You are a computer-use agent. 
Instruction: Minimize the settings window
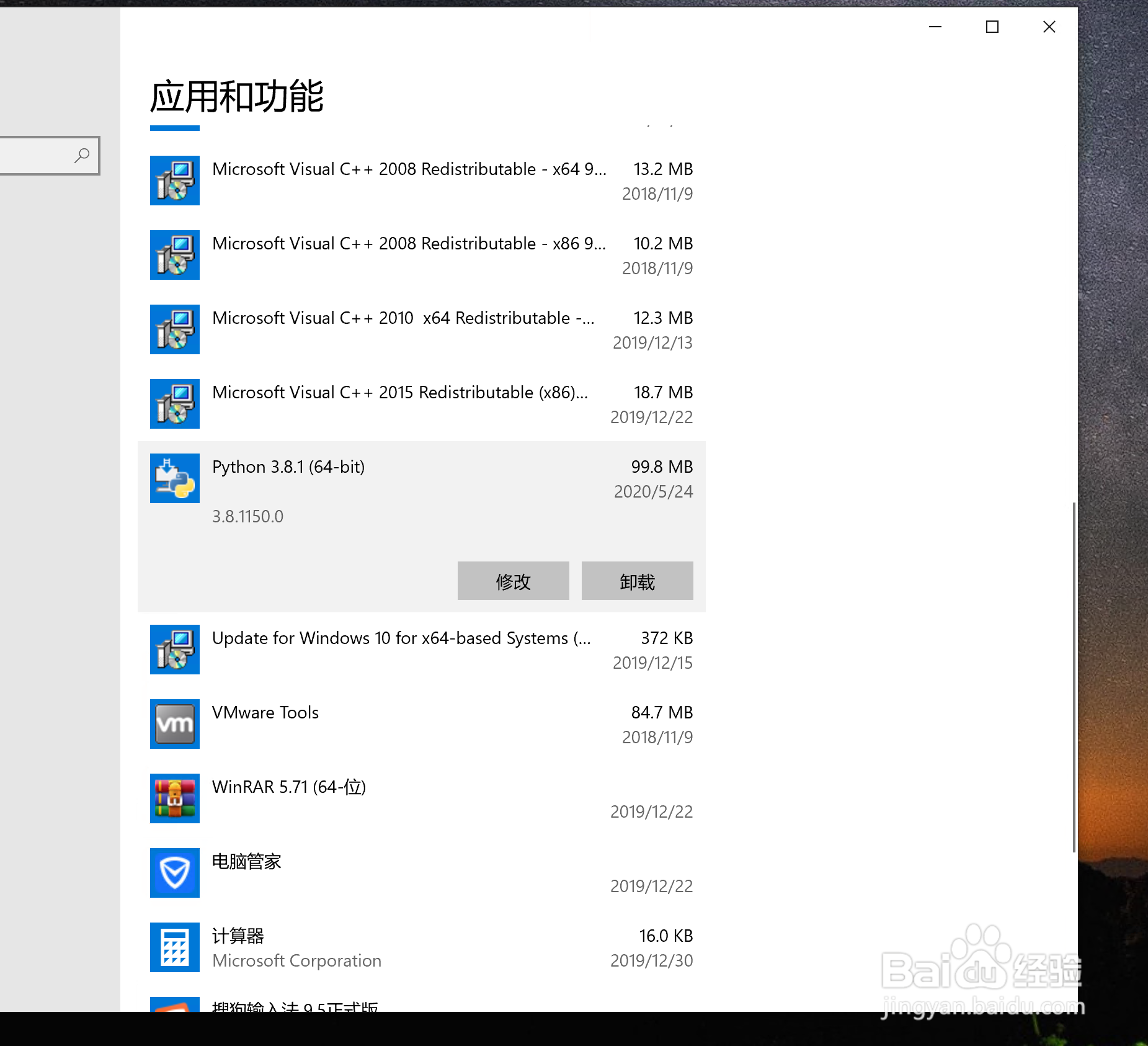pyautogui.click(x=935, y=27)
